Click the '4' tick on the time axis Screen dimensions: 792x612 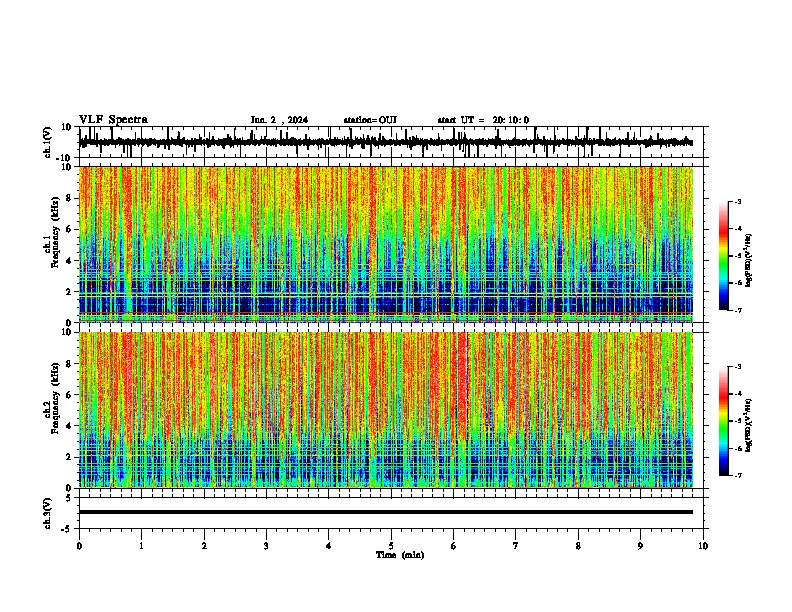tap(329, 546)
